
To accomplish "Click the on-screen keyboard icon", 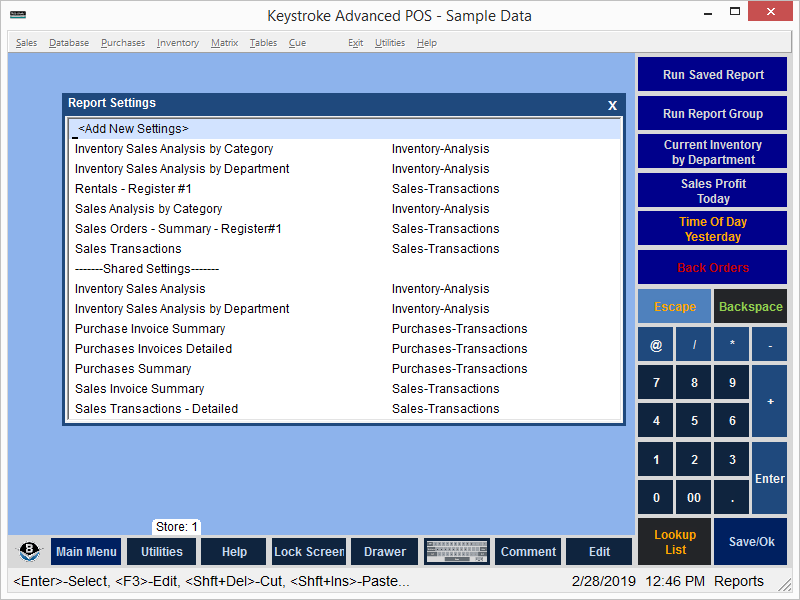I will pos(456,552).
